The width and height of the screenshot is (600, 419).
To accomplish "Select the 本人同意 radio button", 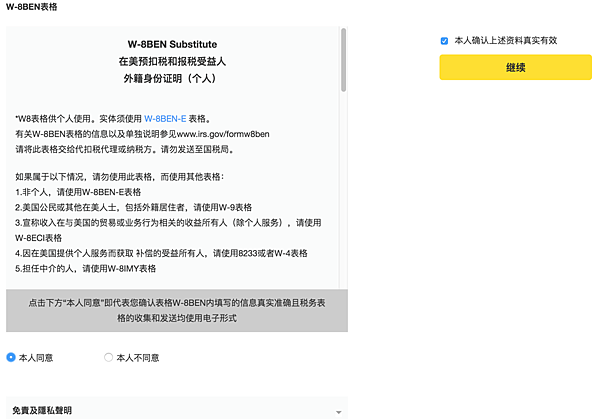I will click(x=11, y=357).
